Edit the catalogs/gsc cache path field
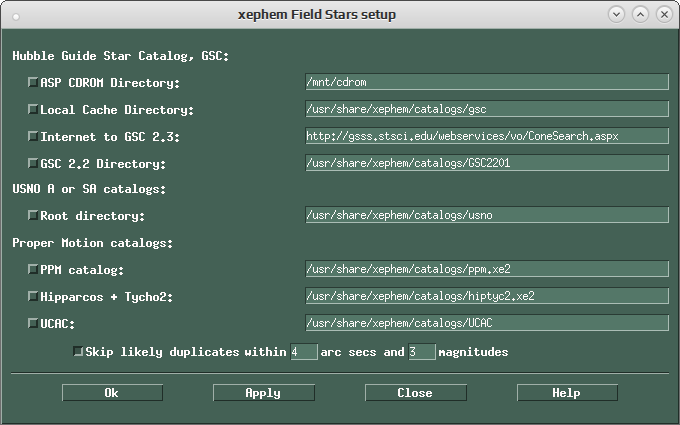Screen dimensions: 680x425 click(487, 109)
